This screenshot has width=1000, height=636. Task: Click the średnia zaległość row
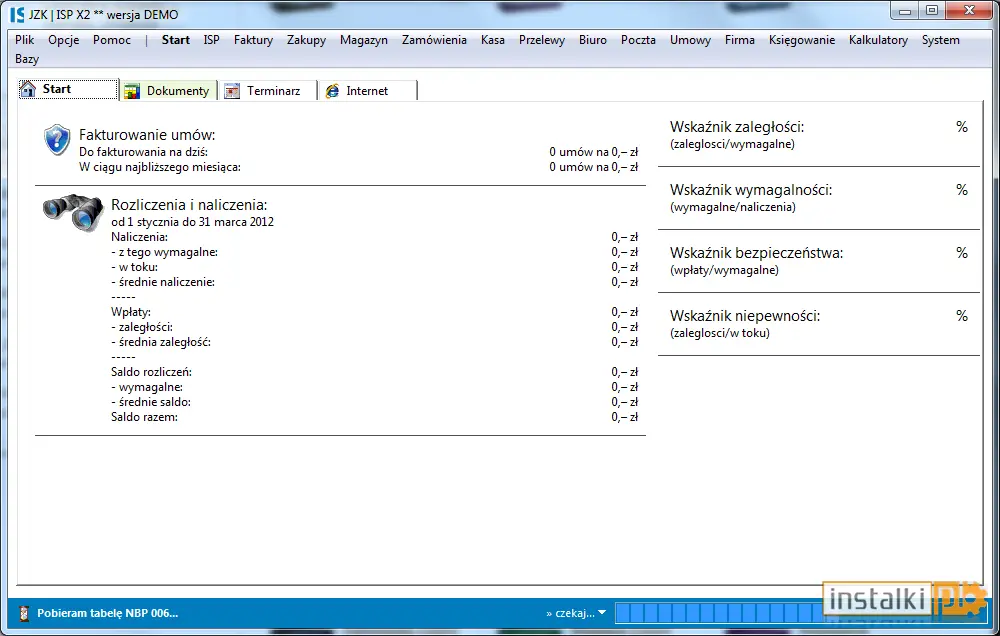click(x=374, y=342)
